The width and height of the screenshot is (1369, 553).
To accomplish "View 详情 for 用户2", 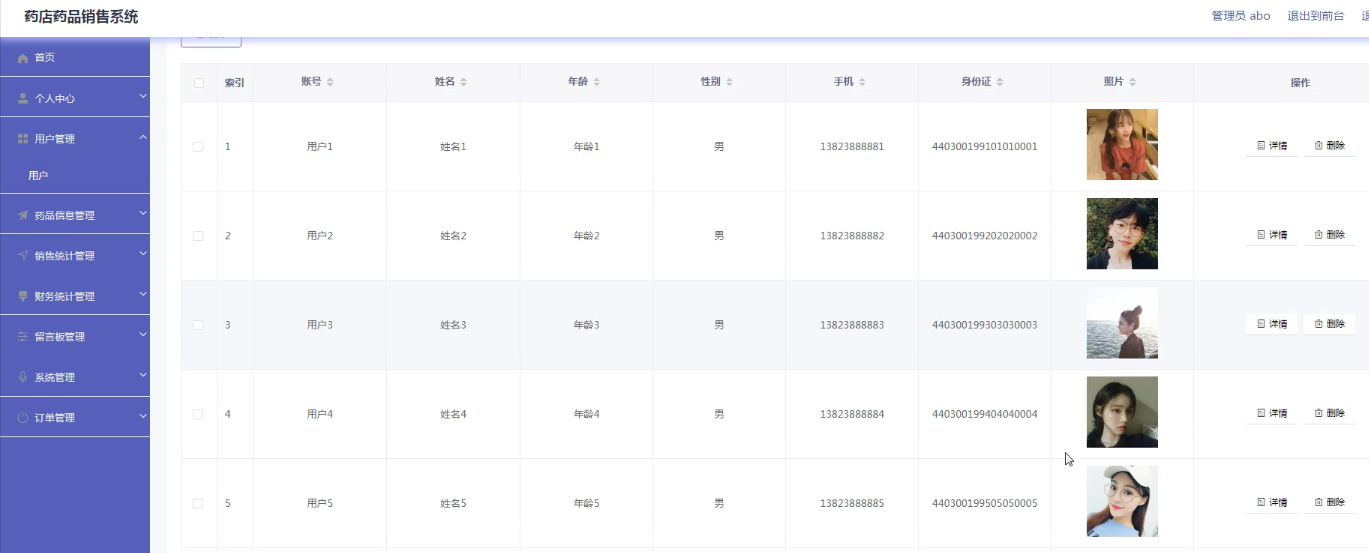I will 1271,235.
